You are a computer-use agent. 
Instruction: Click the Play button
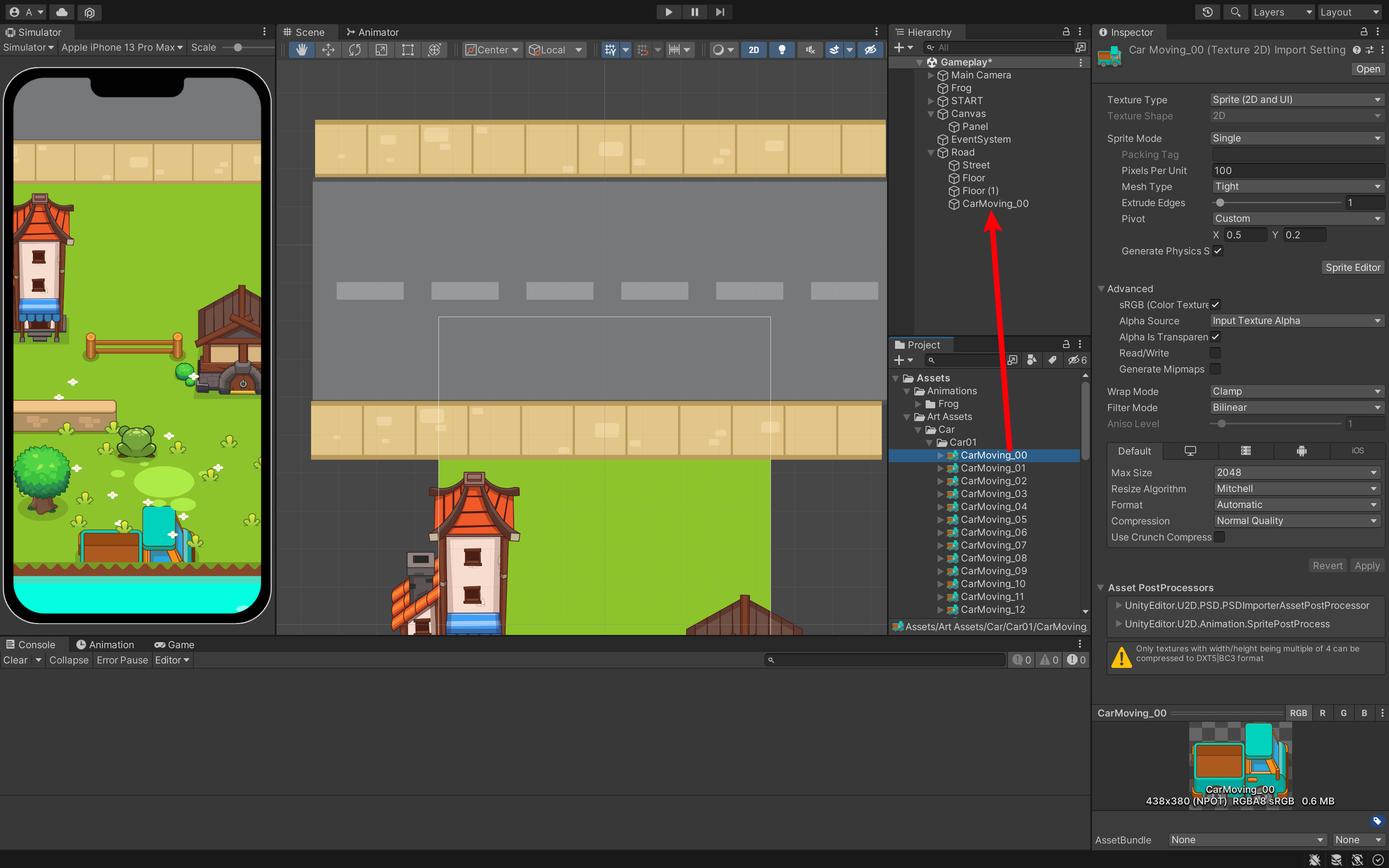(669, 12)
